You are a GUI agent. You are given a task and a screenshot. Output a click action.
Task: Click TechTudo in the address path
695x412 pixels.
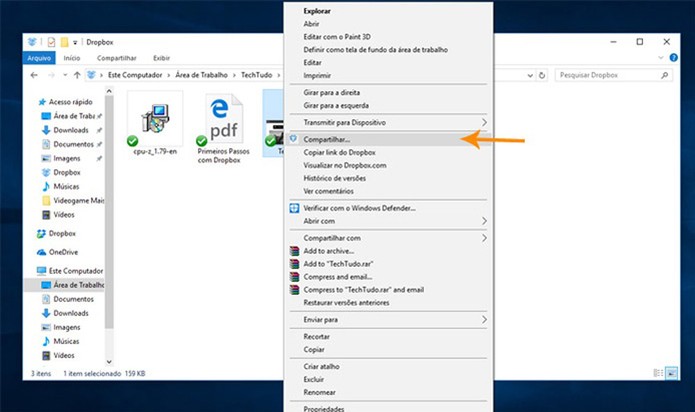coord(257,75)
